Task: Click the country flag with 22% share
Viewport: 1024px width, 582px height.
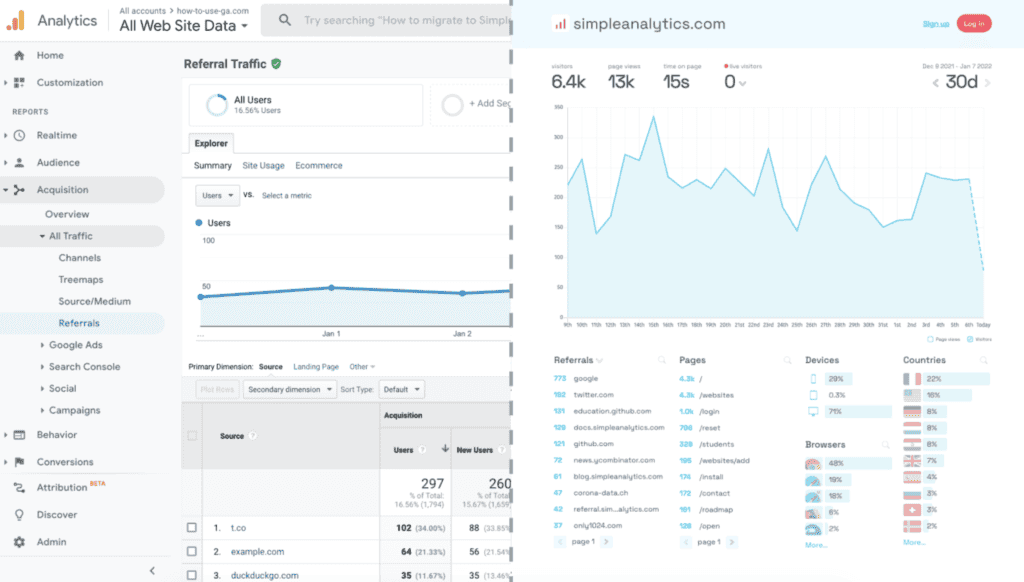Action: [x=912, y=379]
